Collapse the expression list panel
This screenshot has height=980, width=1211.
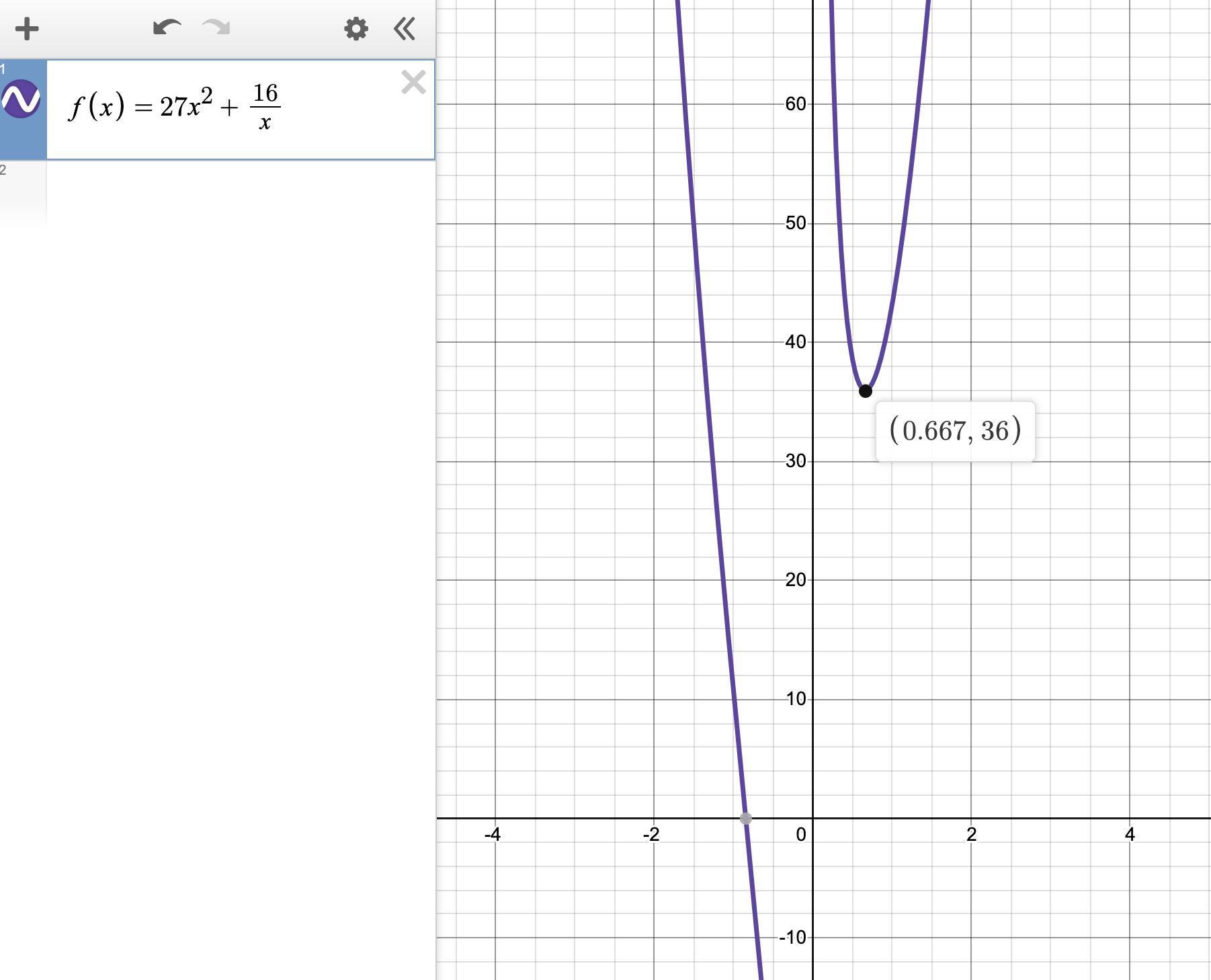tap(405, 29)
